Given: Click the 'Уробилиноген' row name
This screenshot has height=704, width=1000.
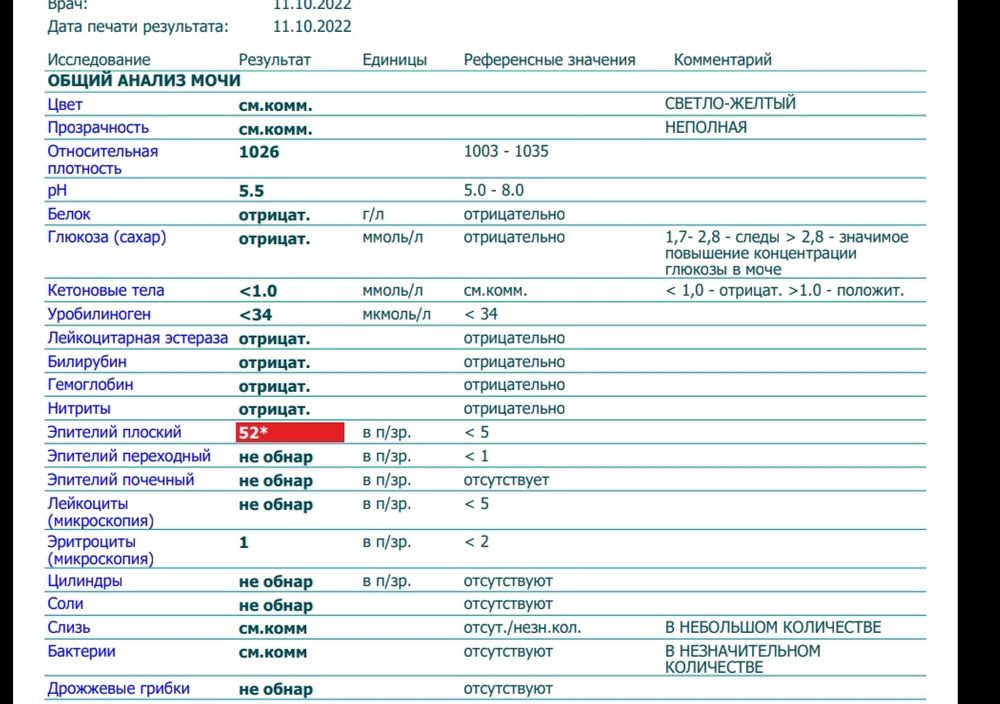Looking at the screenshot, I should point(99,314).
